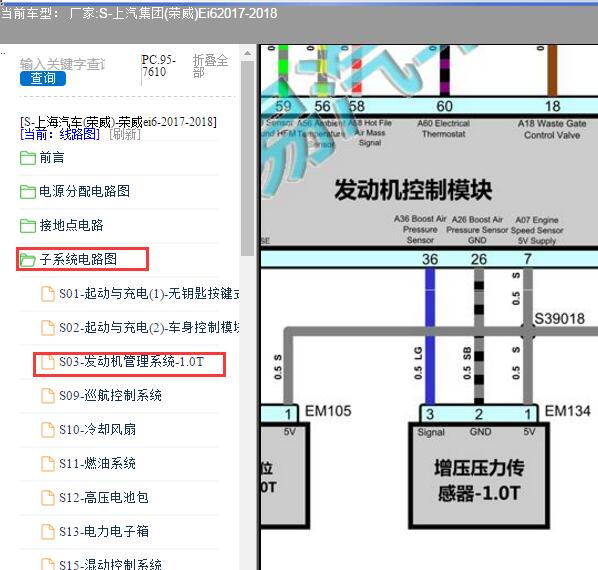Click document icon of S10 entry
The image size is (598, 570).
point(48,429)
